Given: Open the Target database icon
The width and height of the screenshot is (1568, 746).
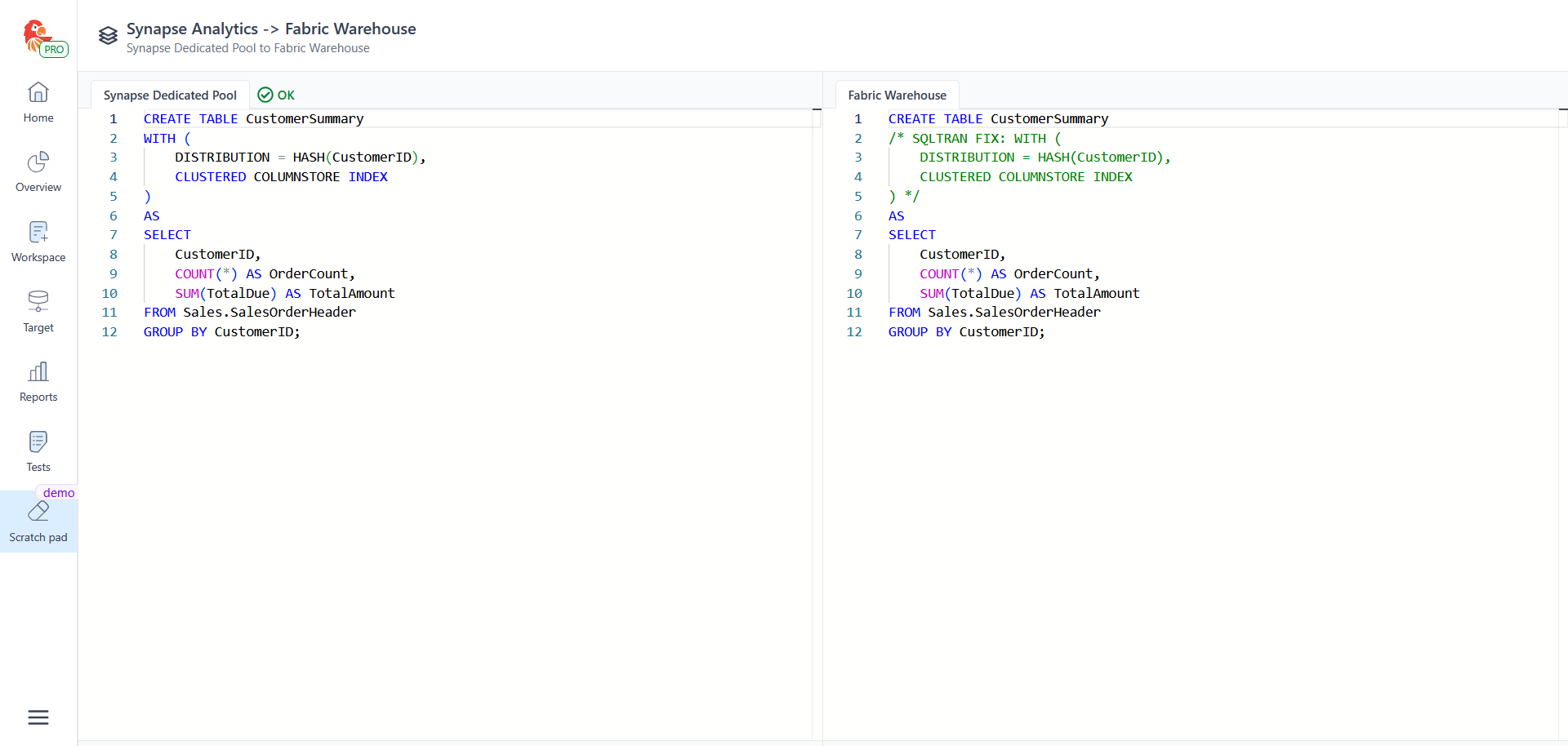Looking at the screenshot, I should point(38,302).
